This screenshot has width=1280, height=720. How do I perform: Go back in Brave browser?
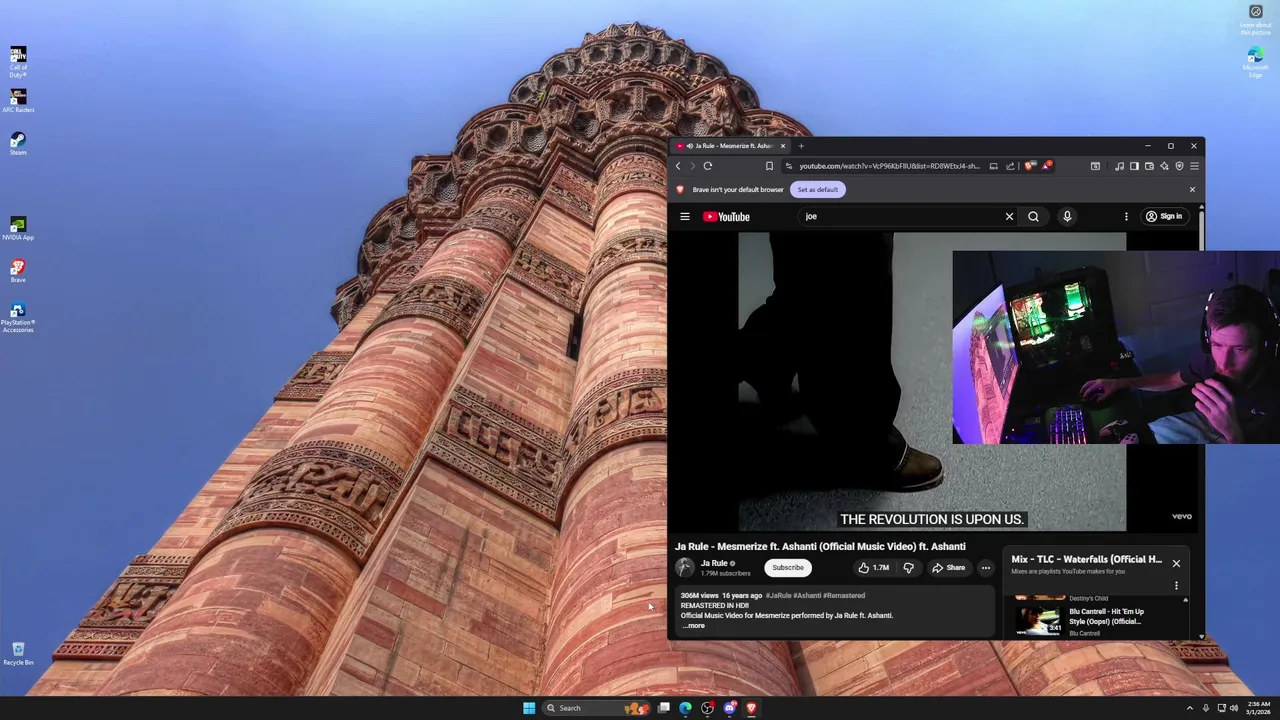point(678,166)
